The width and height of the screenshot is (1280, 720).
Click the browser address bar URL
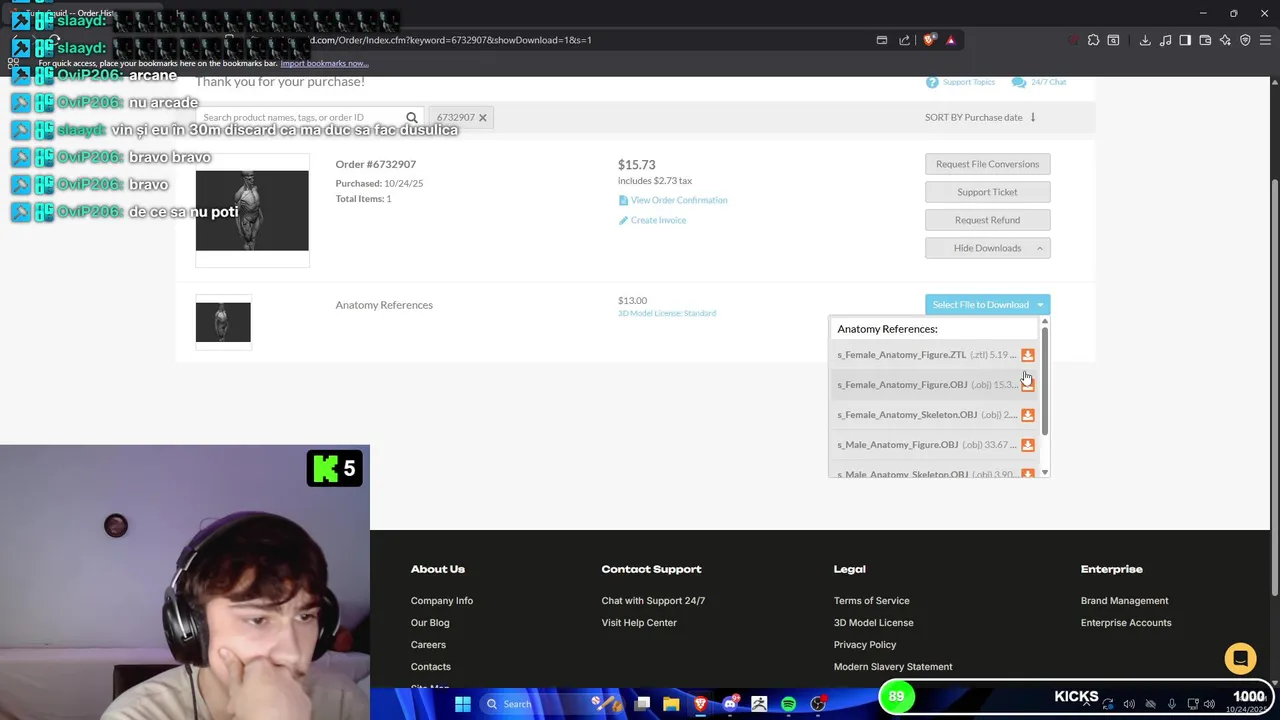tap(450, 40)
